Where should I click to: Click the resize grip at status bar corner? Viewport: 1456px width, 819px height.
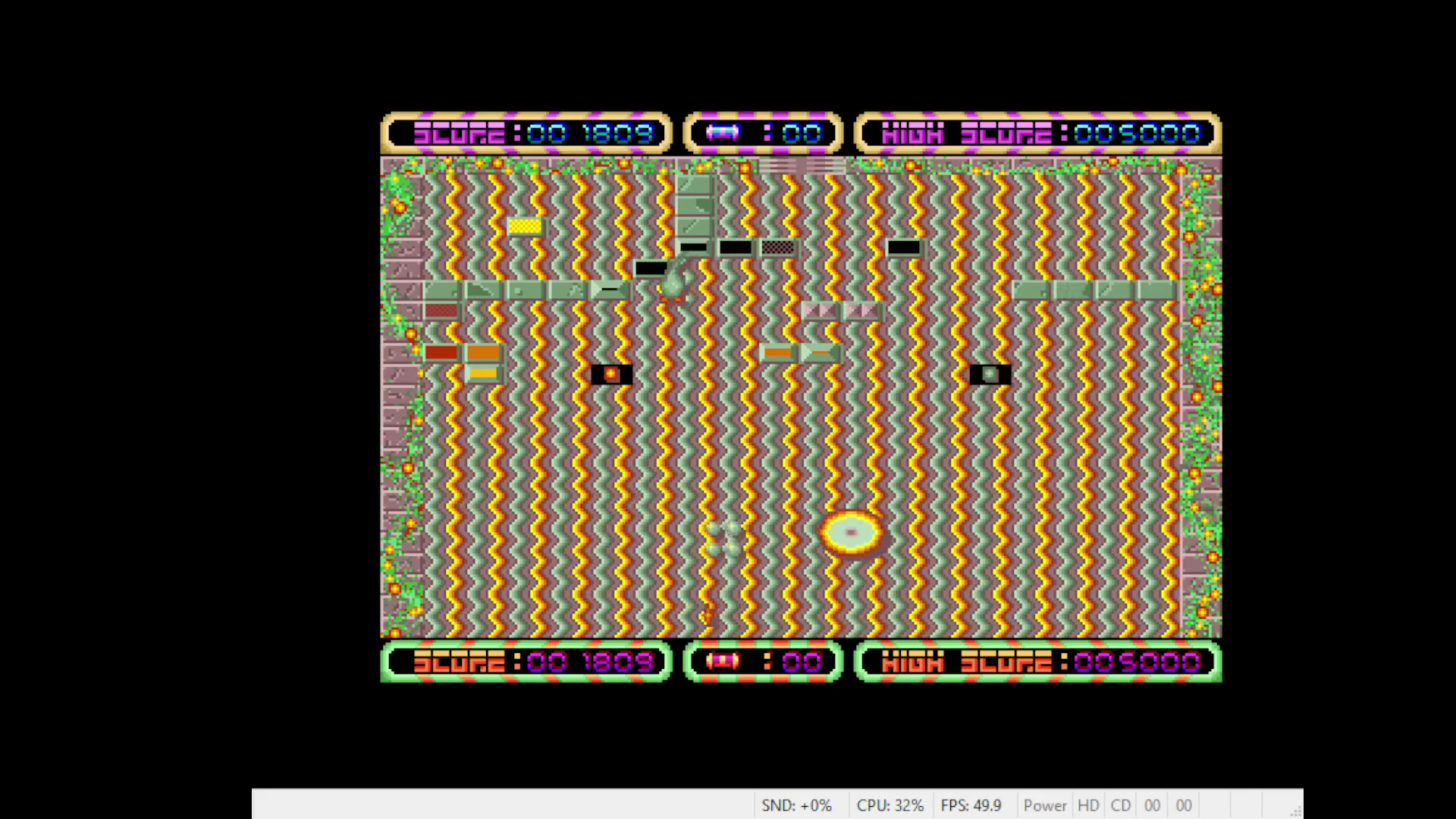tap(1295, 811)
